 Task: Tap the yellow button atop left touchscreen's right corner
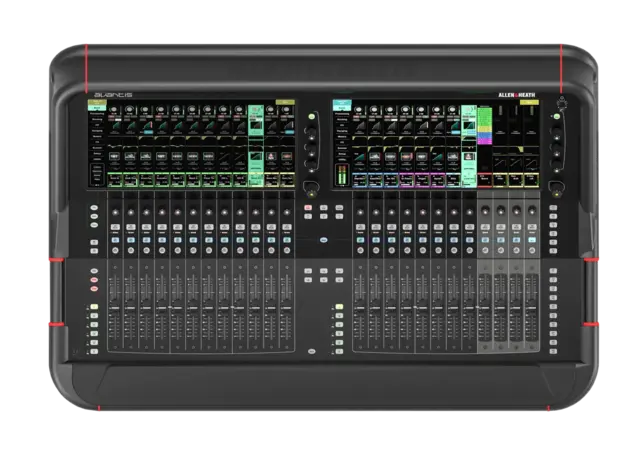tap(285, 102)
